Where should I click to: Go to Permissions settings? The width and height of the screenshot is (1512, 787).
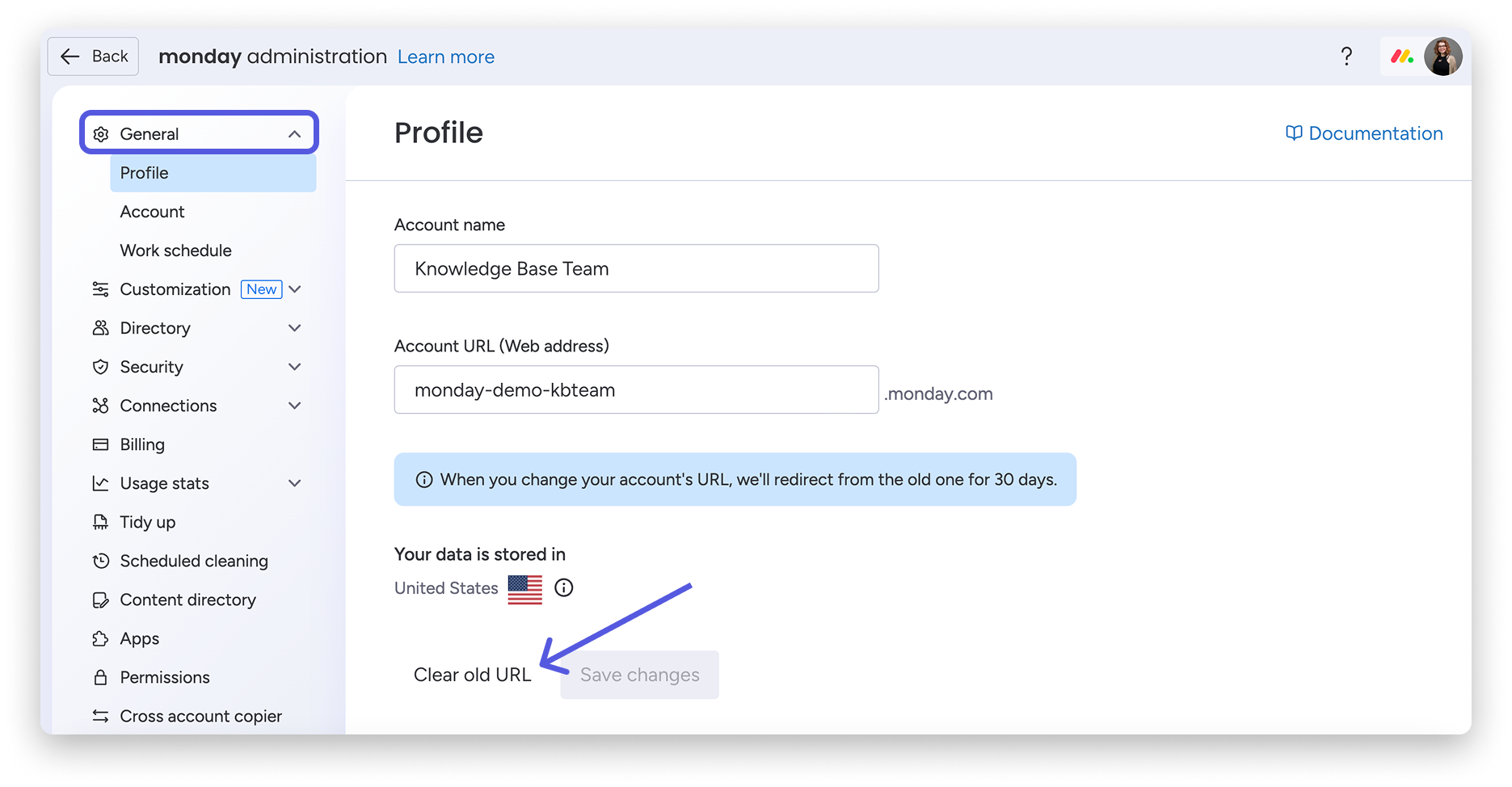(x=165, y=677)
